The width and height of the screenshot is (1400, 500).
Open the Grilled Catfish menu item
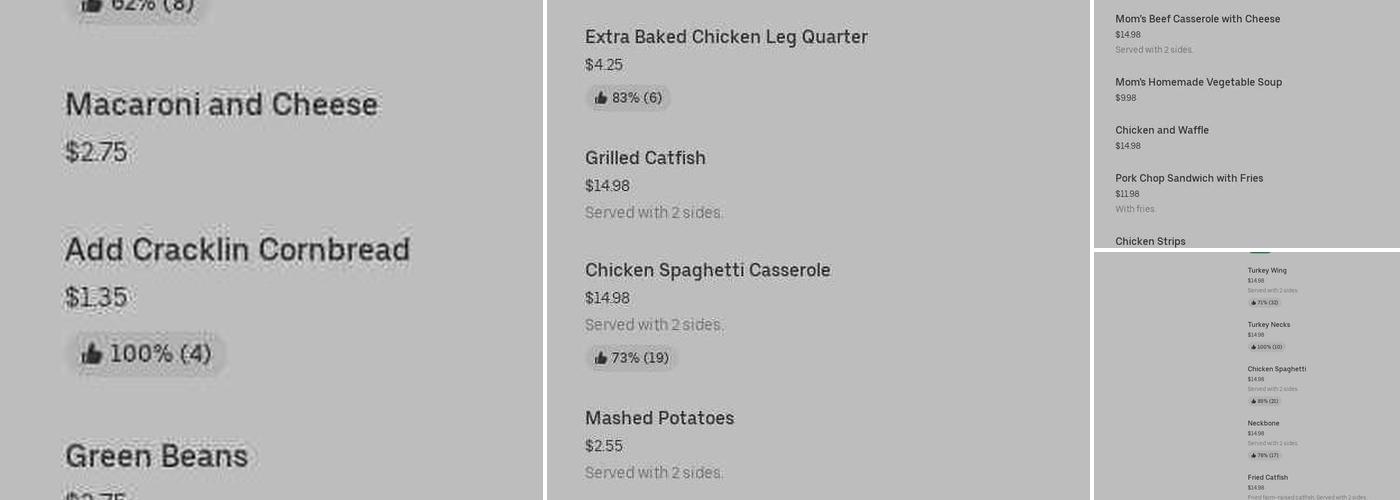[645, 158]
